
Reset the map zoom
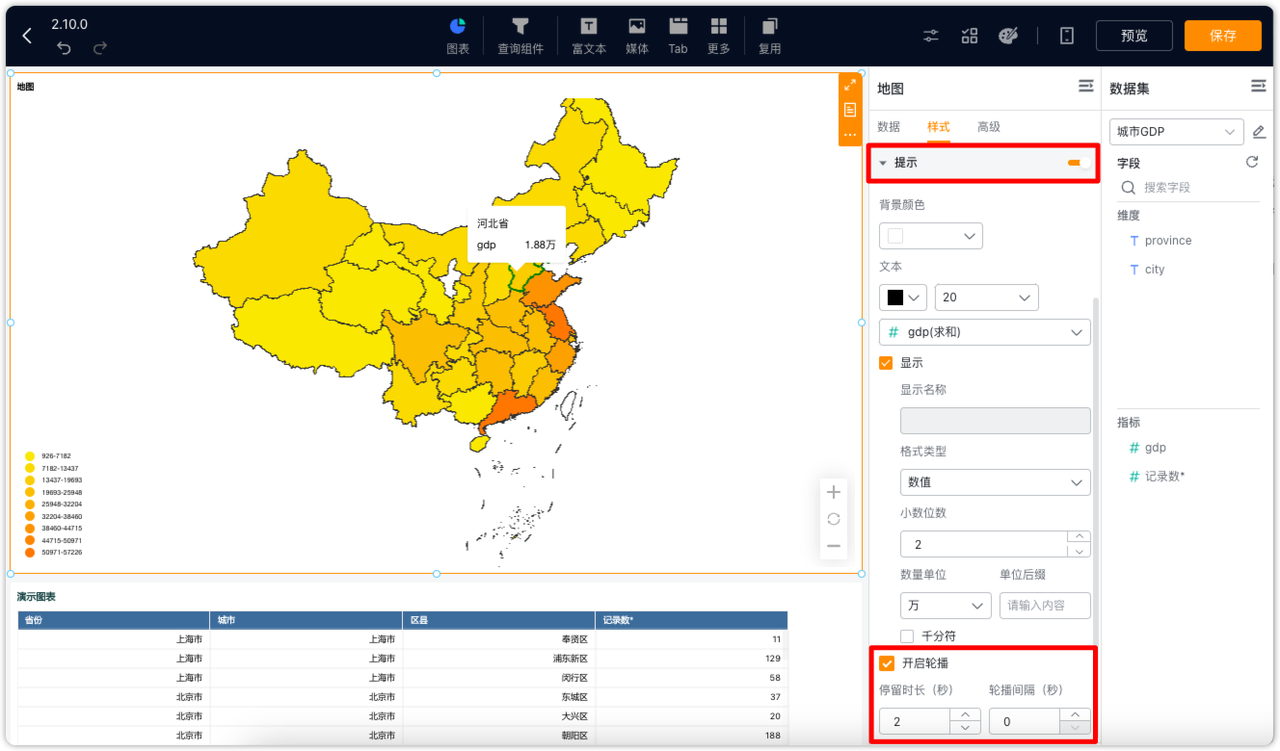click(x=833, y=519)
